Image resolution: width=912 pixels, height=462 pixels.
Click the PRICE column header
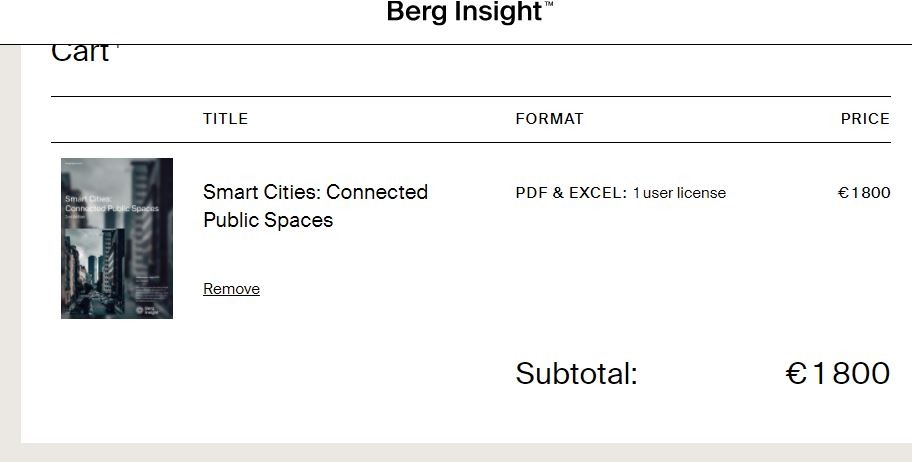pyautogui.click(x=865, y=119)
